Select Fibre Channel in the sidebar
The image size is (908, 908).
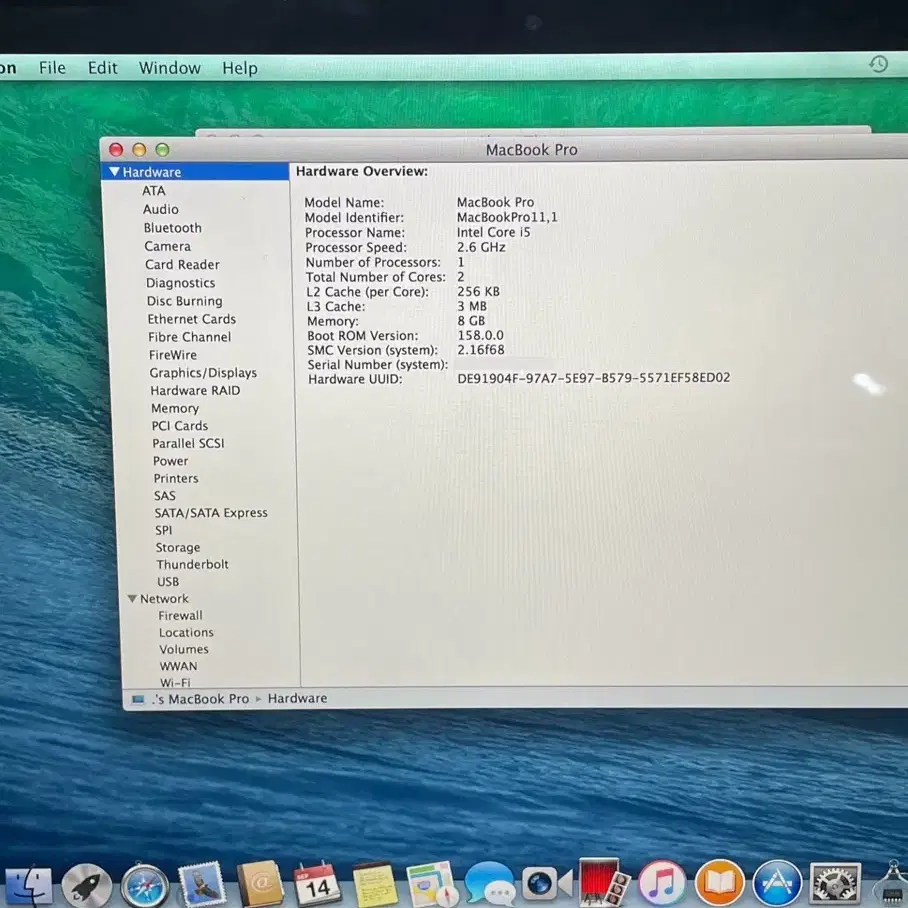coord(189,337)
